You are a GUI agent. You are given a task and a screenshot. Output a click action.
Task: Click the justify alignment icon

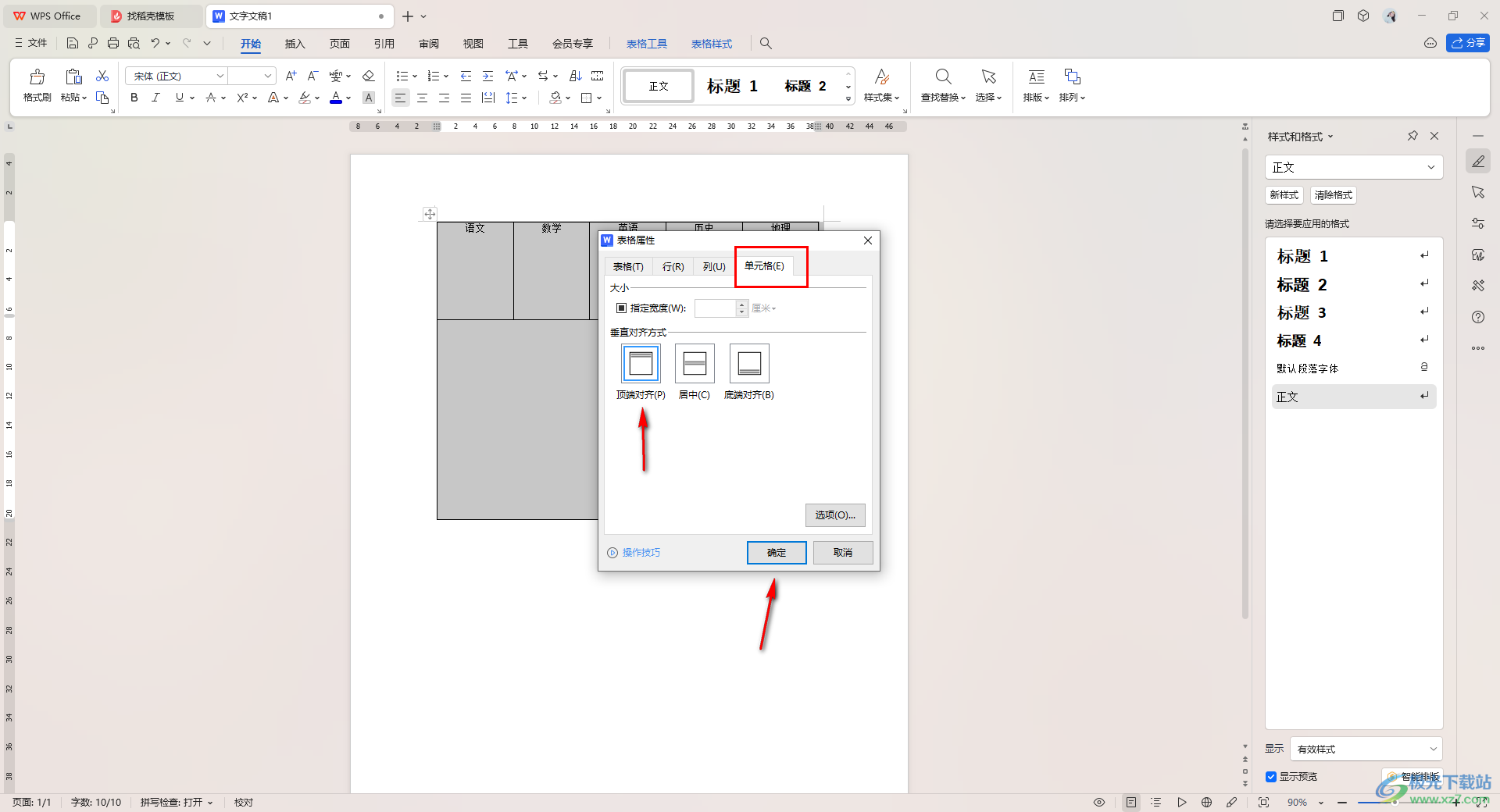click(x=466, y=98)
